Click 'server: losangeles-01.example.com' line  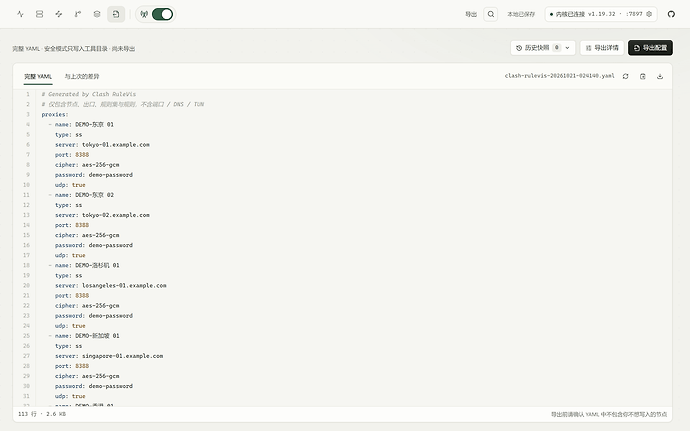pyautogui.click(x=110, y=285)
